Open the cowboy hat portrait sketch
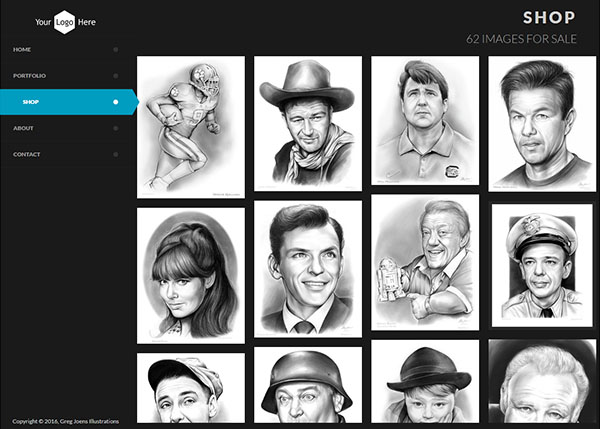 [x=307, y=122]
